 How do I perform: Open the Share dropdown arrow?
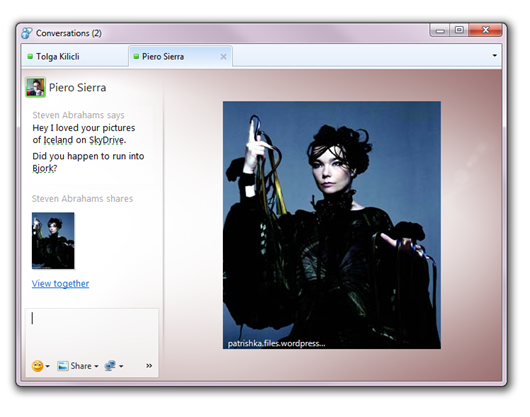click(x=96, y=366)
